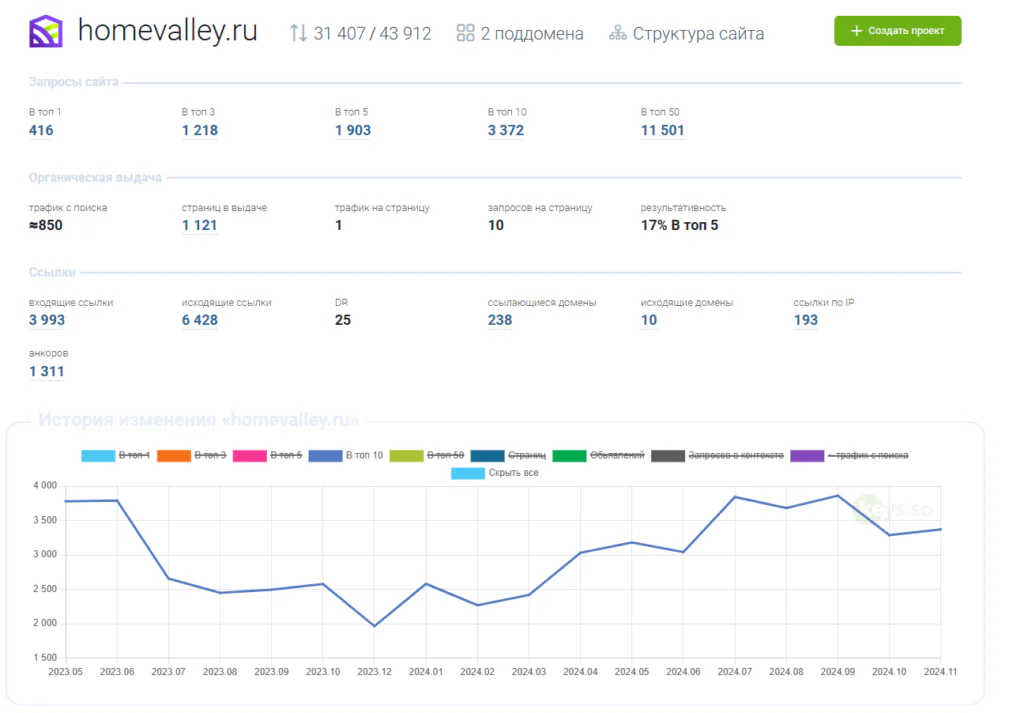Image resolution: width=1024 pixels, height=713 pixels.
Task: Open the 1 311 анкоров value
Action: coord(46,372)
